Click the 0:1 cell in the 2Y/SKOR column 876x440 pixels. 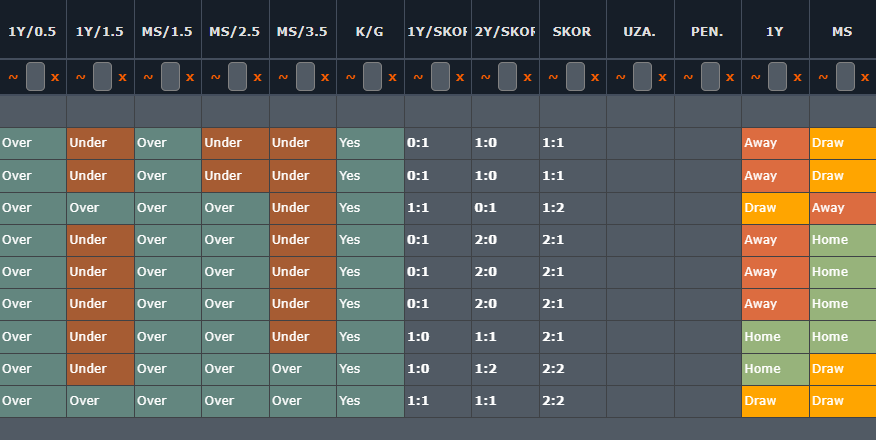505,208
